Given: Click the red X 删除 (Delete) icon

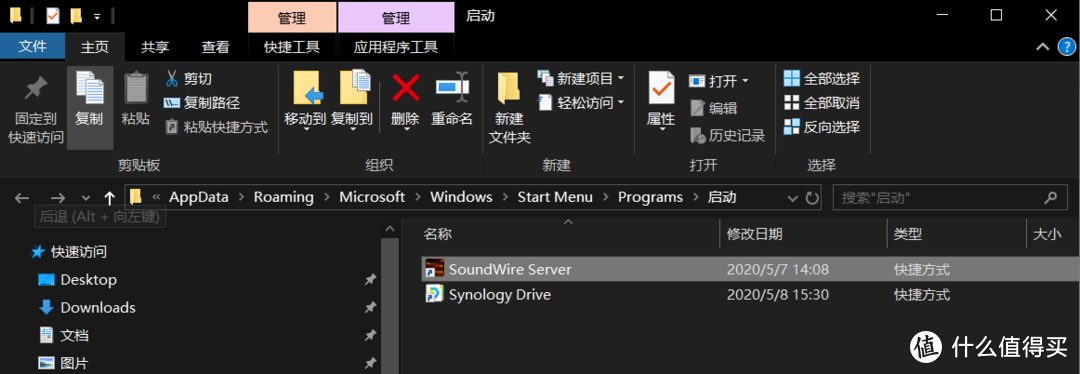Looking at the screenshot, I should click(x=406, y=88).
